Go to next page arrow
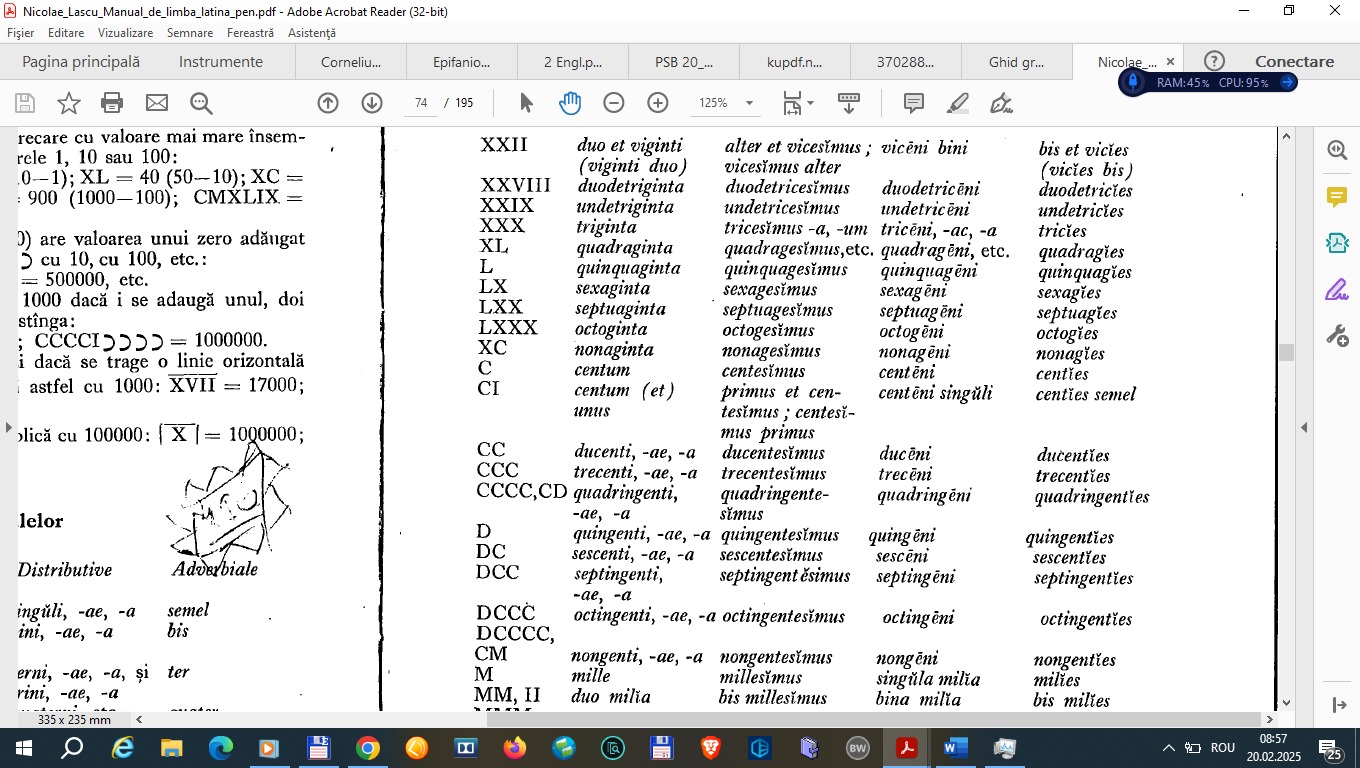The image size is (1360, 768). 372,103
